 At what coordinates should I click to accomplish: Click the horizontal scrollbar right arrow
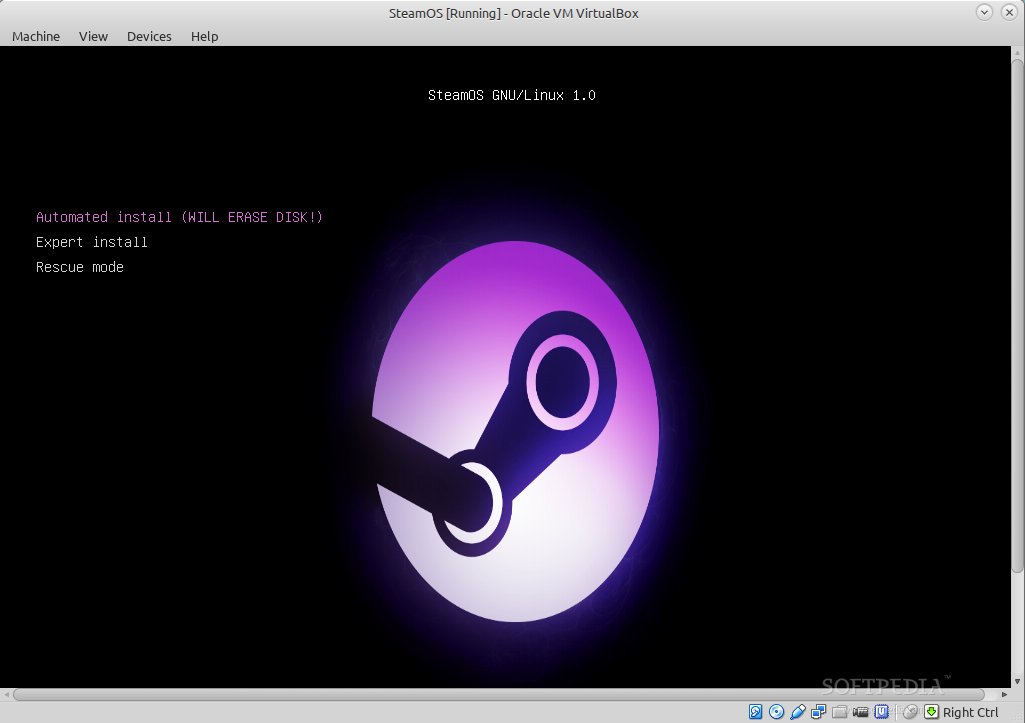click(x=1003, y=693)
